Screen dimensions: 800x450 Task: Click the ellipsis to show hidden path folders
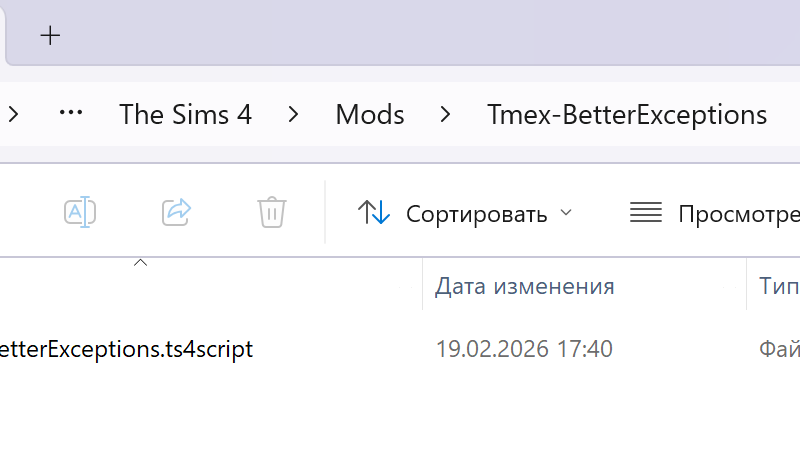click(70, 114)
